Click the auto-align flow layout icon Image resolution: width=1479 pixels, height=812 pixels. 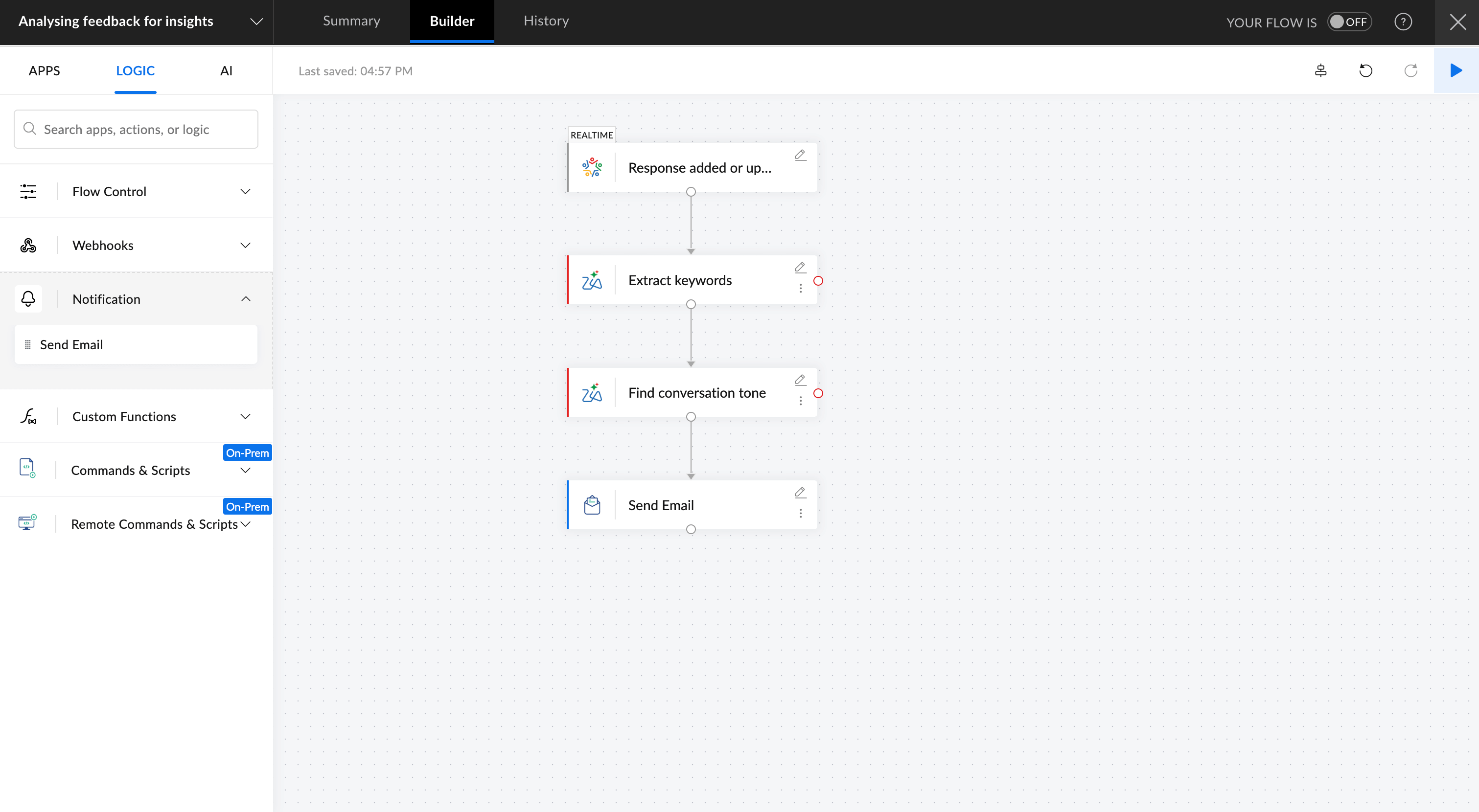1320,70
